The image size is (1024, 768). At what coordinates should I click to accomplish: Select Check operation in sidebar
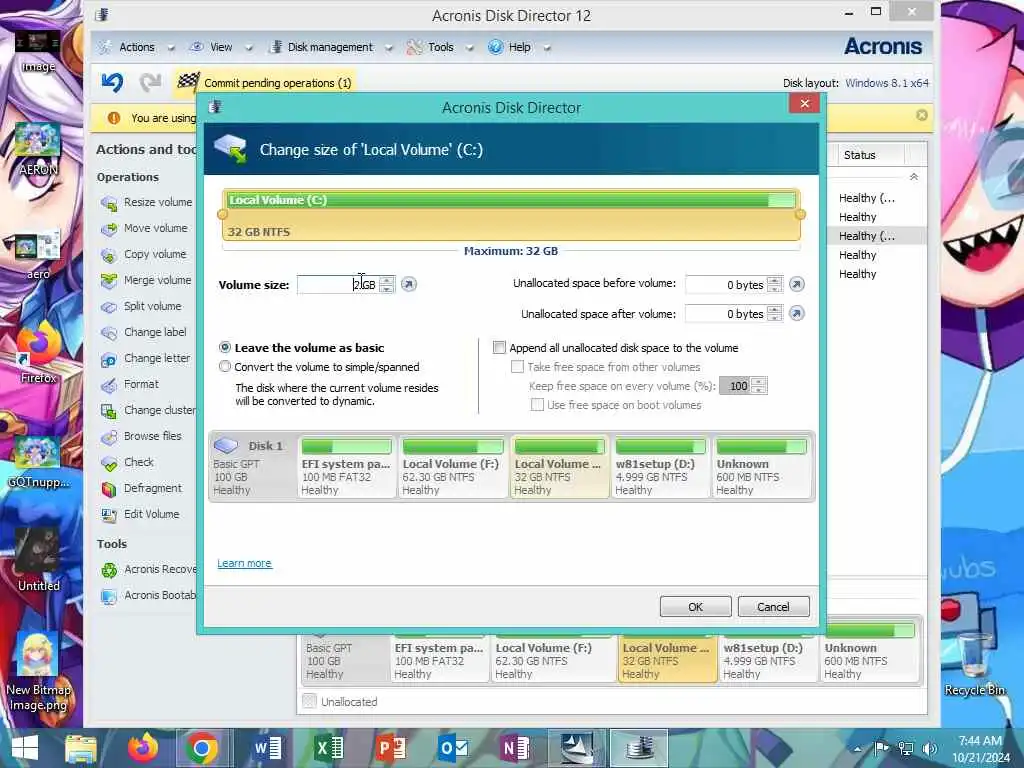pyautogui.click(x=127, y=462)
